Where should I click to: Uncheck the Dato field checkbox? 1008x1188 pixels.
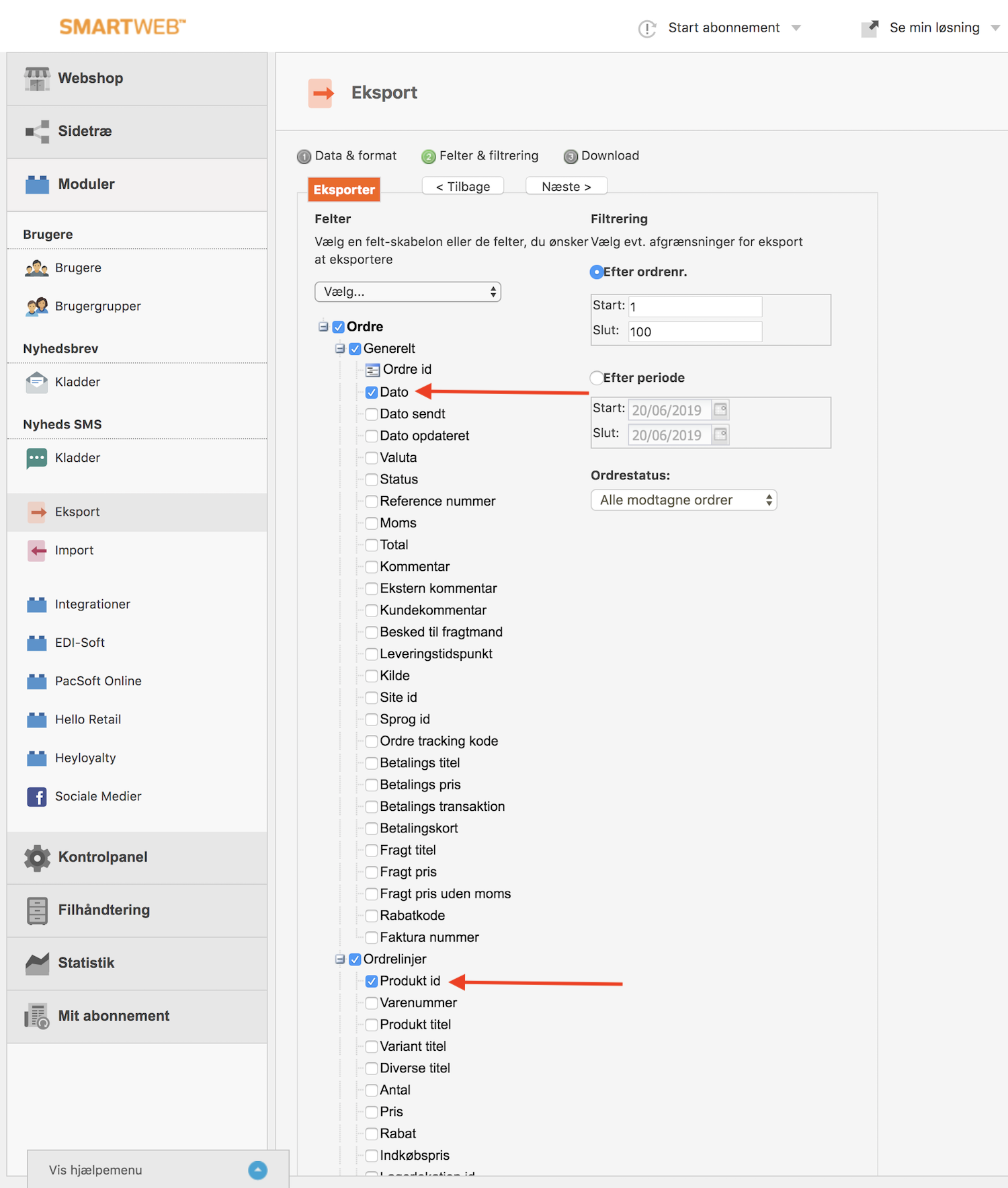pyautogui.click(x=371, y=393)
